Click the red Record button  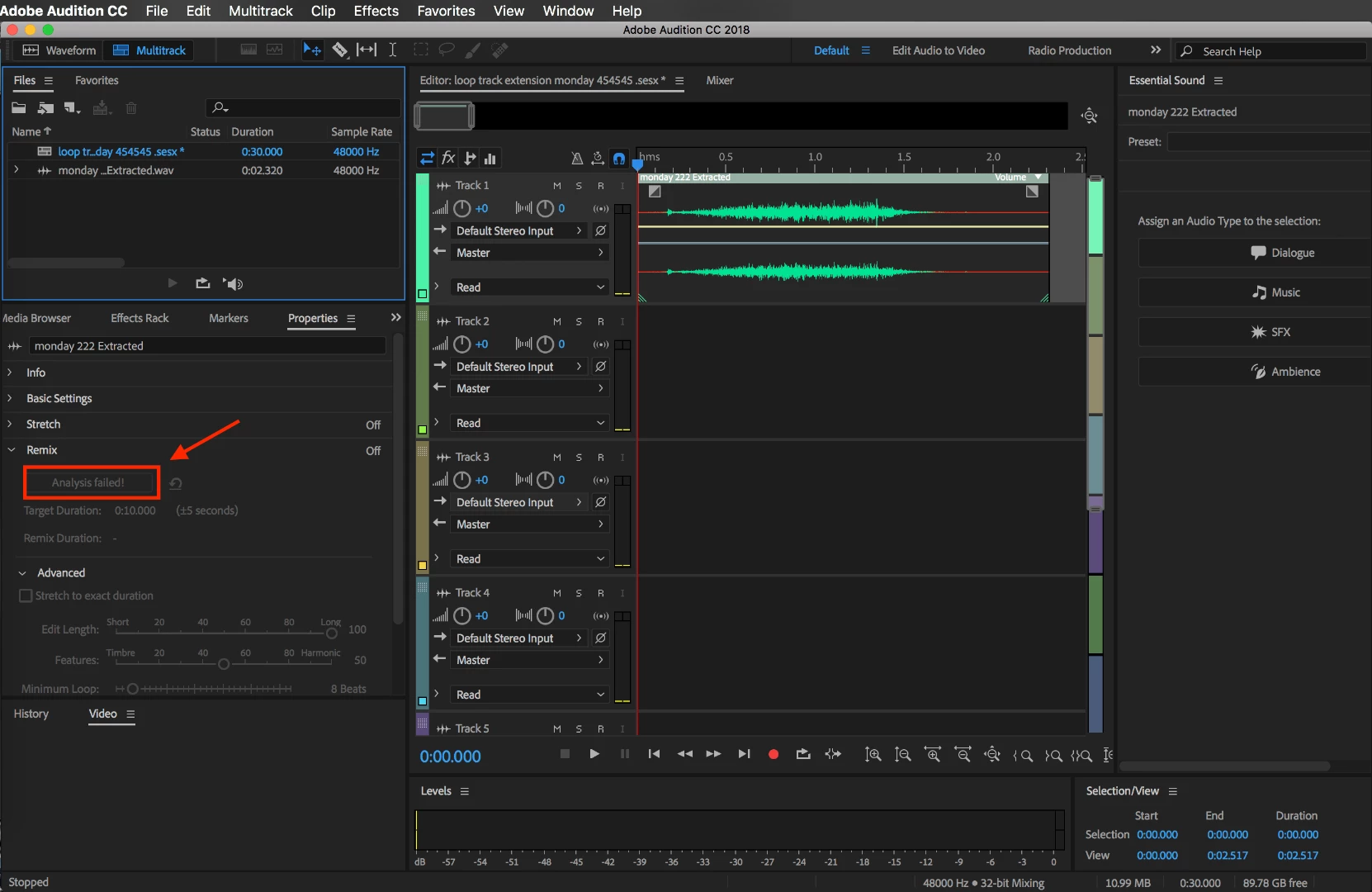[774, 754]
